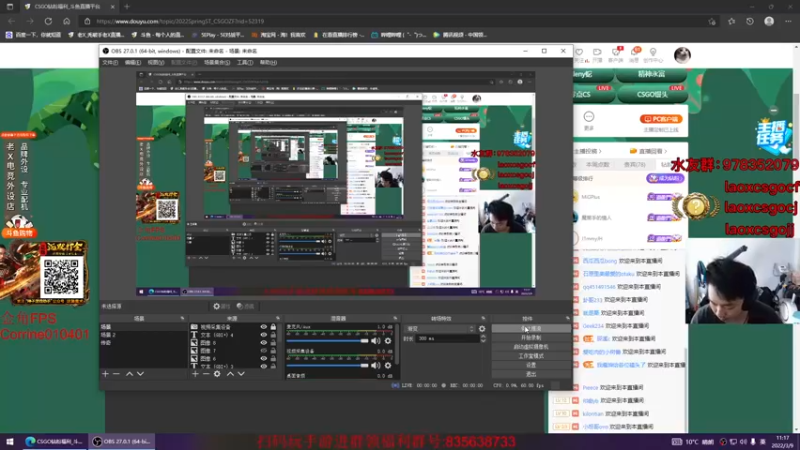Open OBS Tools menu
This screenshot has height=450, width=800.
245,62
